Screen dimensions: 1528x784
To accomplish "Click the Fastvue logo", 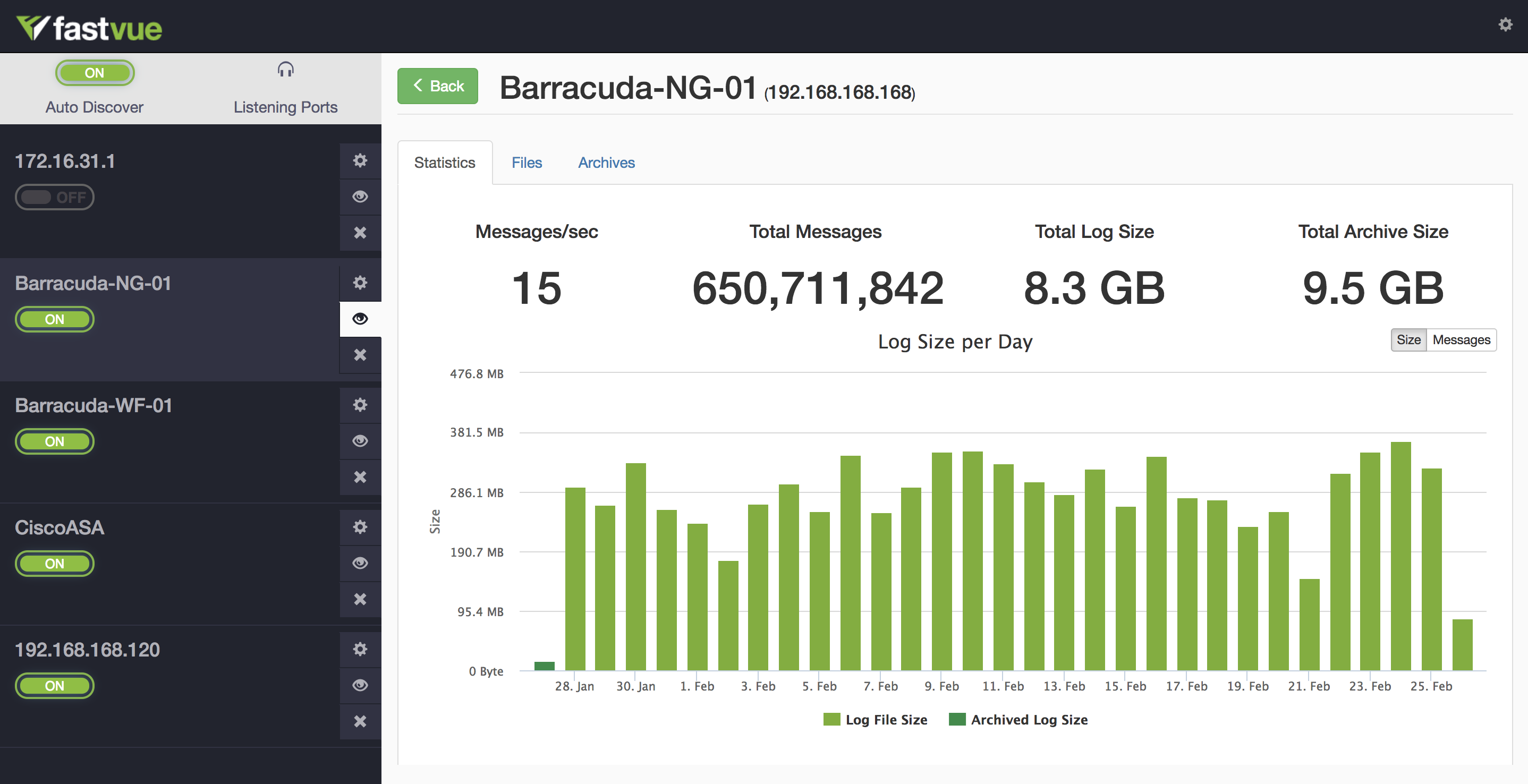I will click(x=89, y=28).
